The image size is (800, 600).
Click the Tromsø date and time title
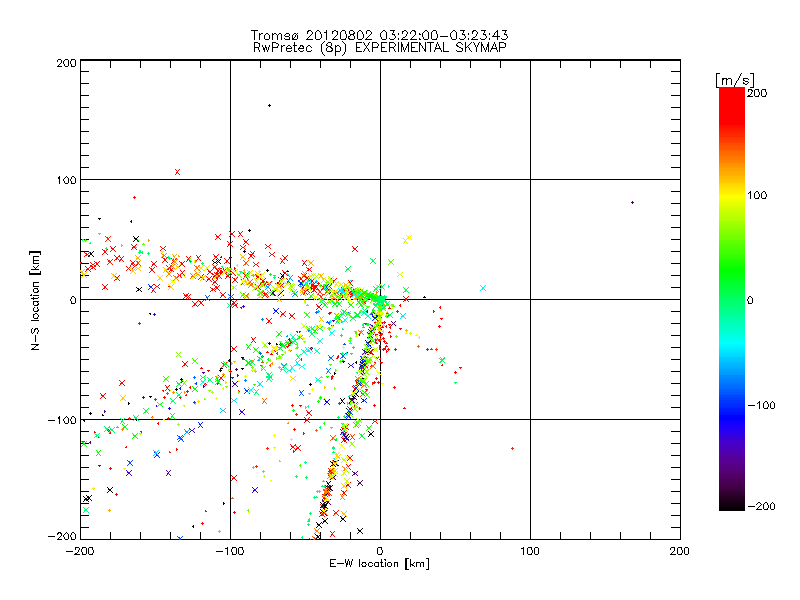379,35
